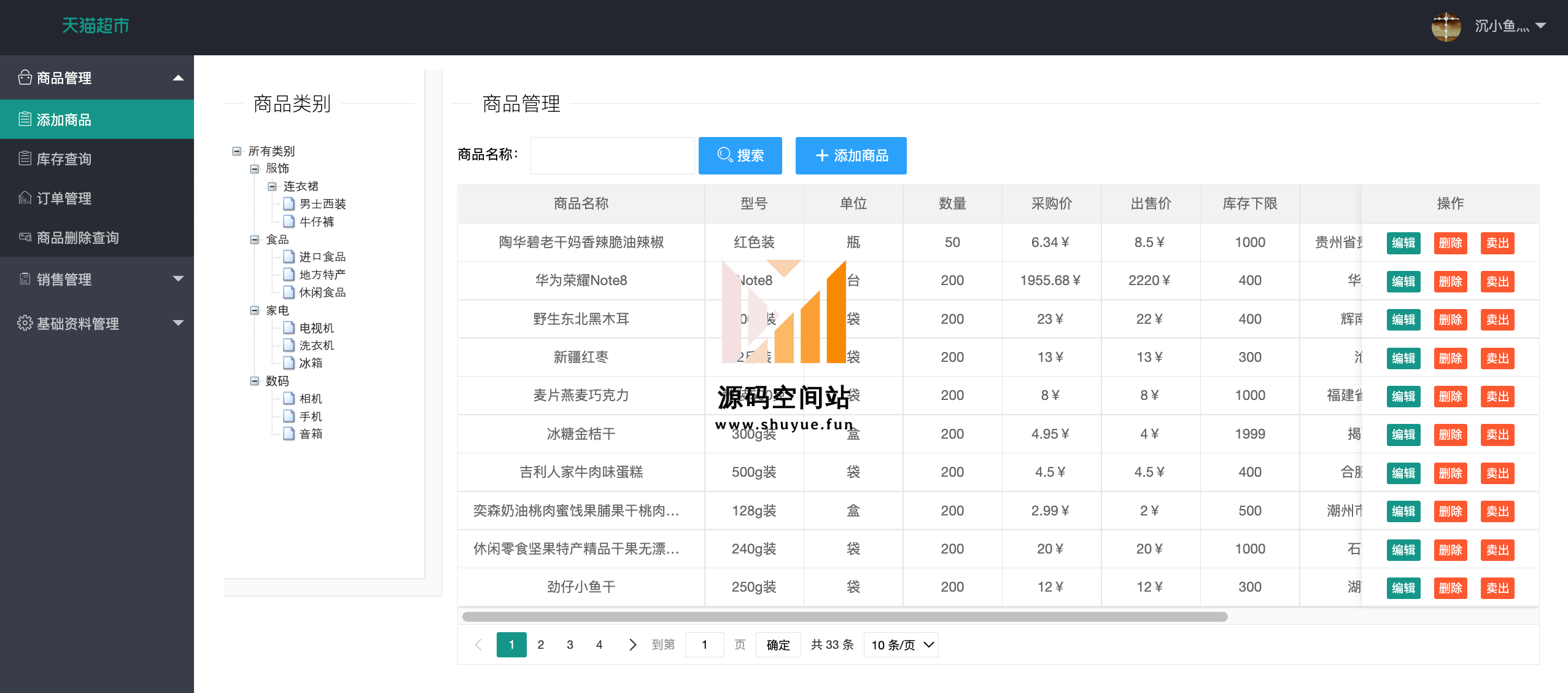The height and width of the screenshot is (693, 1568).
Task: Collapse the 连衣裙 tree node
Action: click(272, 186)
